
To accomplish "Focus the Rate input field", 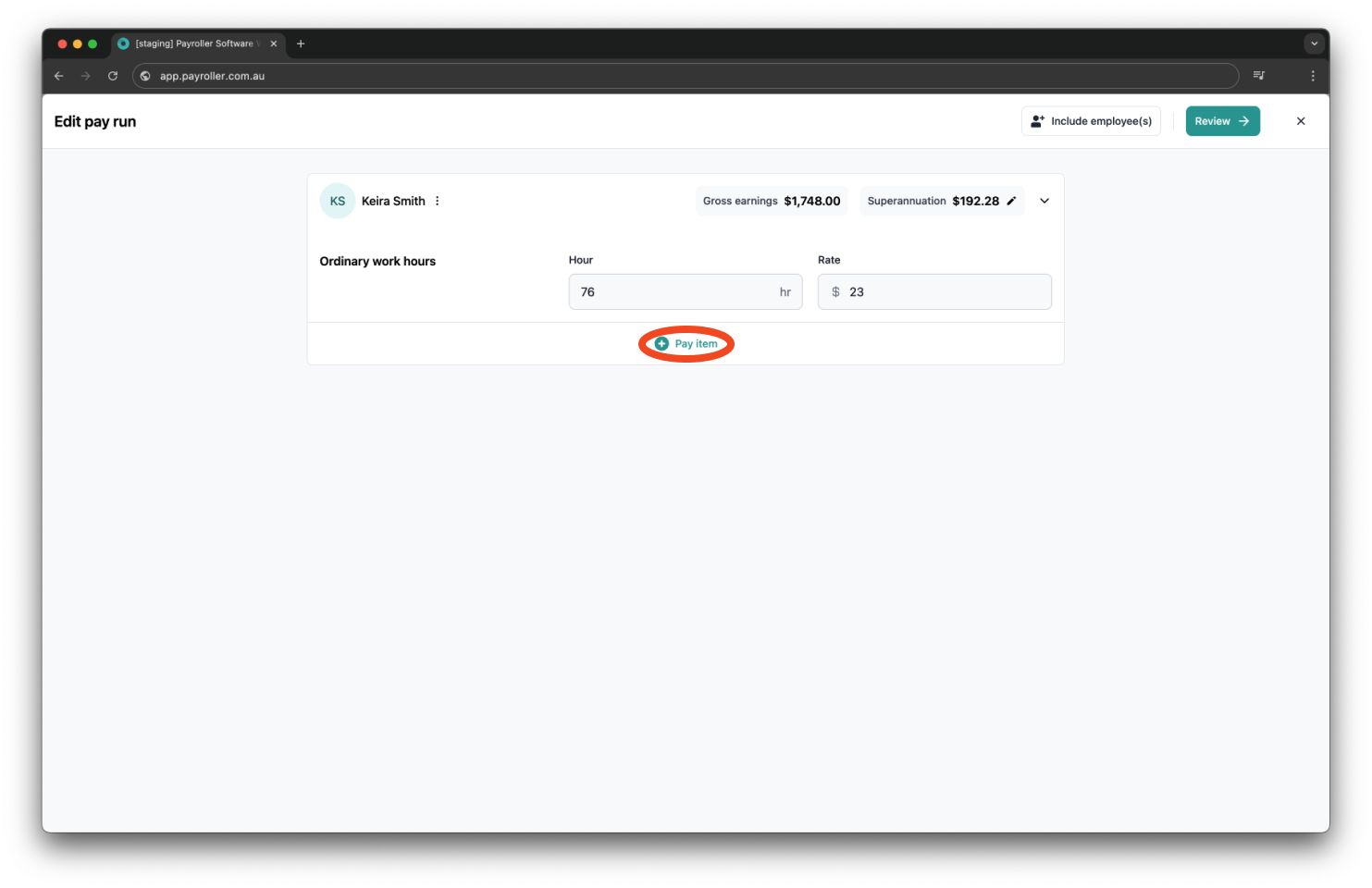I will click(x=944, y=292).
